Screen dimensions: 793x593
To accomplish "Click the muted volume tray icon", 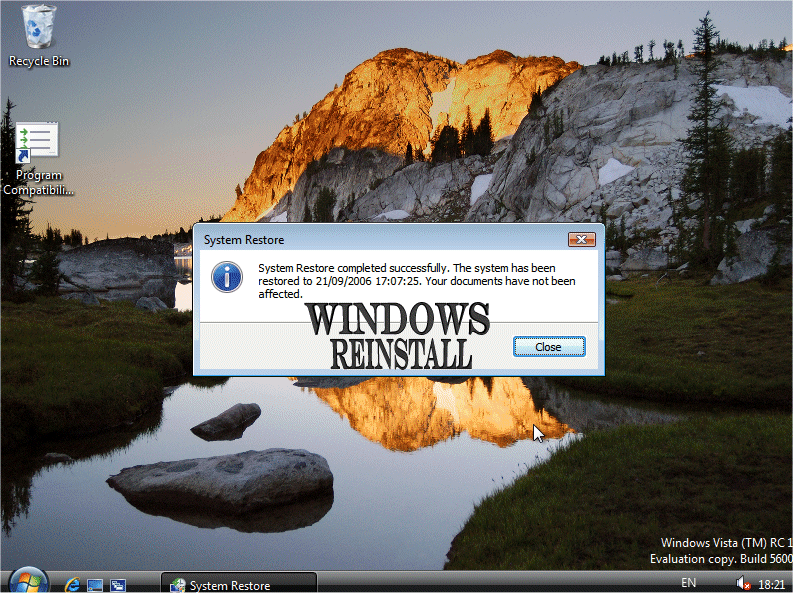I will point(743,583).
